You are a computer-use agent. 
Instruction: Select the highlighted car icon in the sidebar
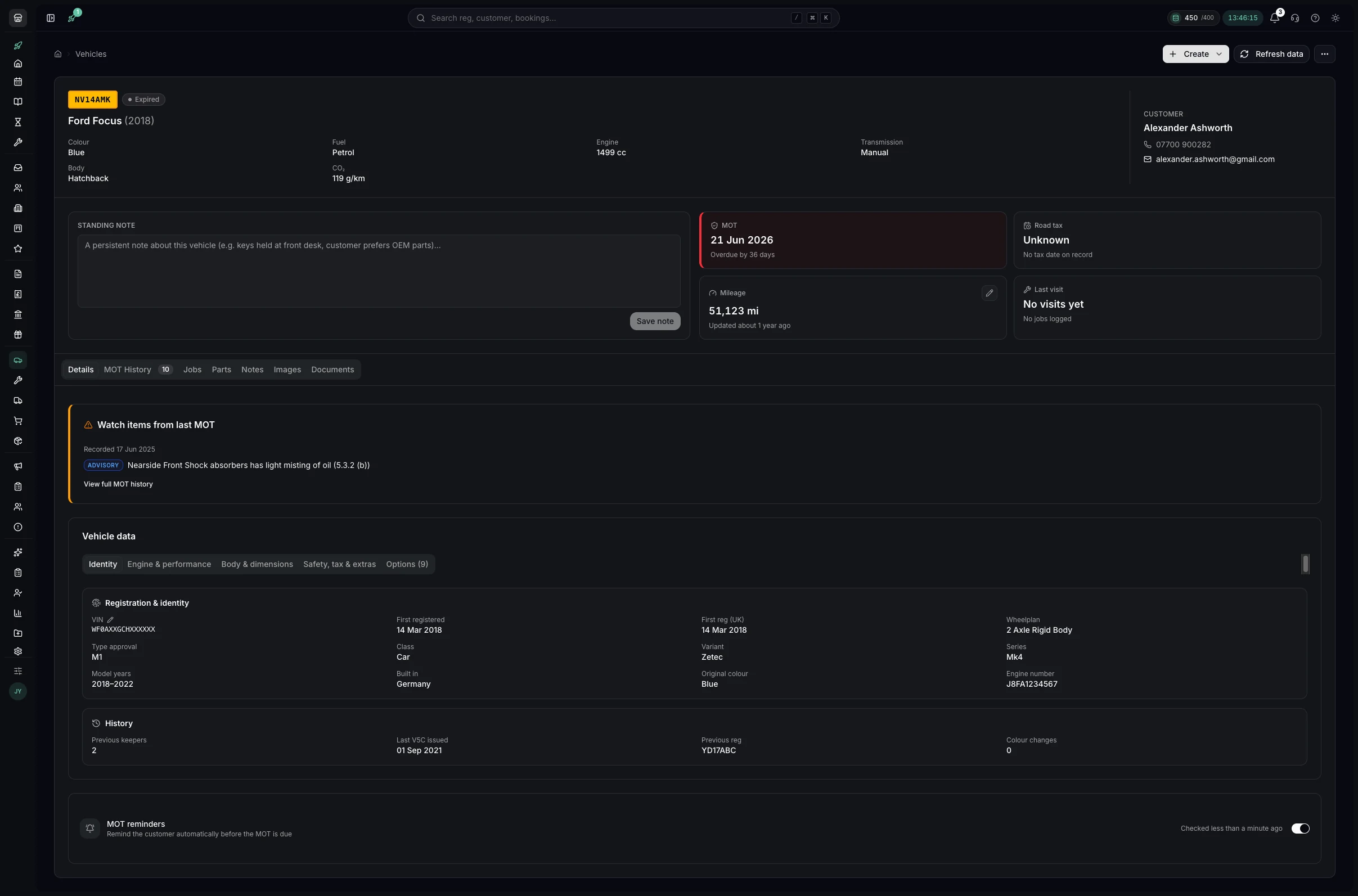[x=17, y=360]
